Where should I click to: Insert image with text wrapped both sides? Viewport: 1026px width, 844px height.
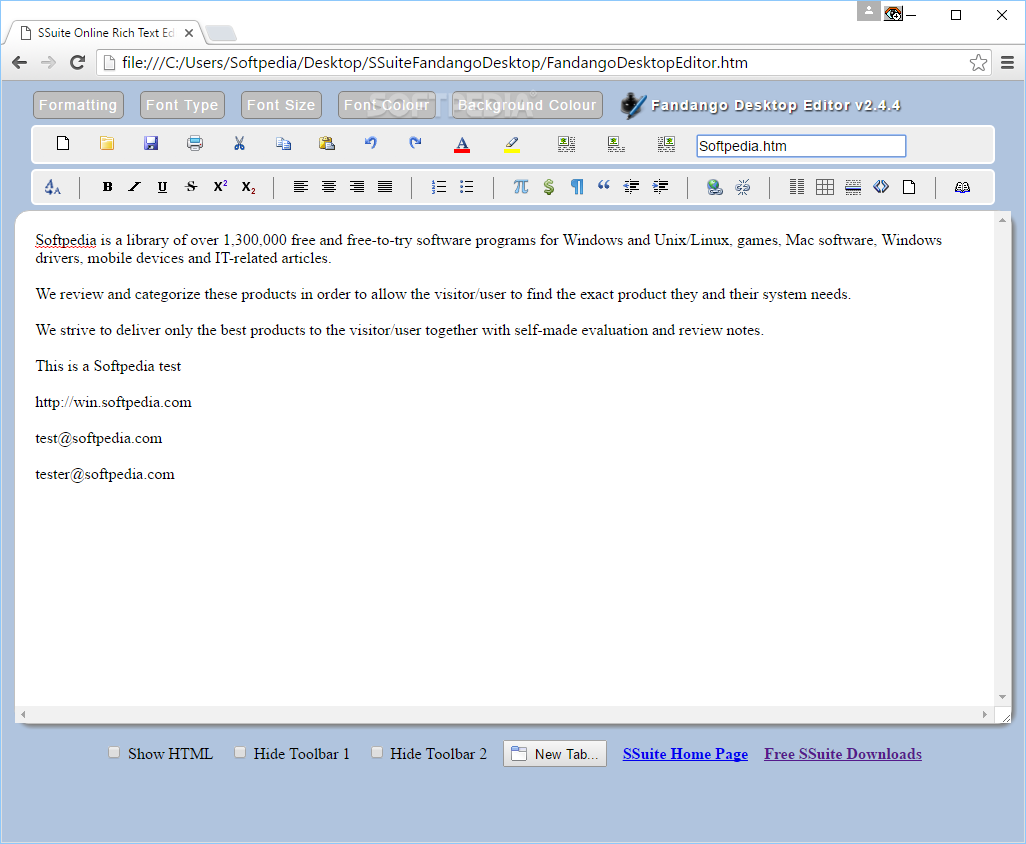tap(567, 145)
